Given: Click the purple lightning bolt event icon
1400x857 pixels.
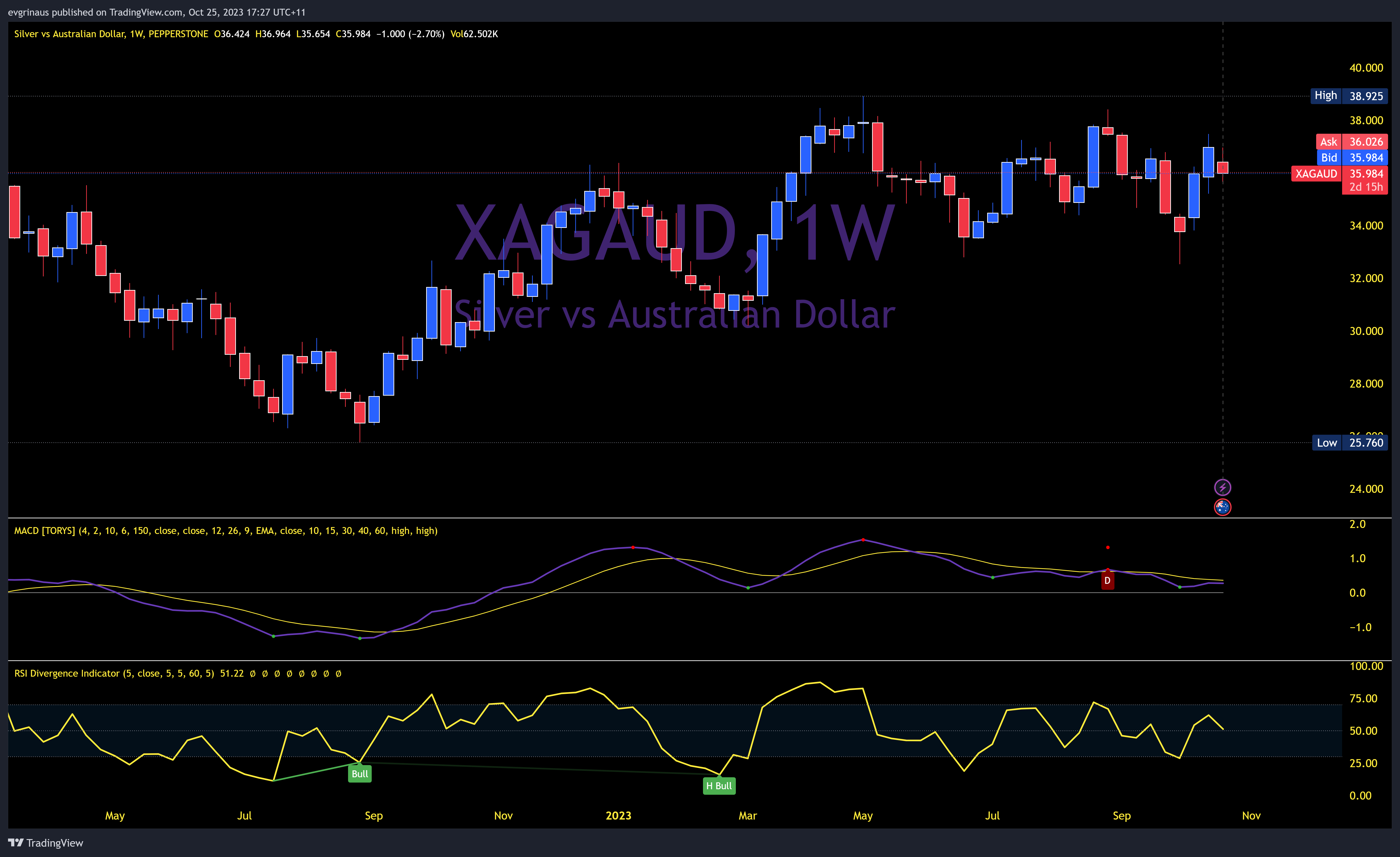Looking at the screenshot, I should [1222, 487].
